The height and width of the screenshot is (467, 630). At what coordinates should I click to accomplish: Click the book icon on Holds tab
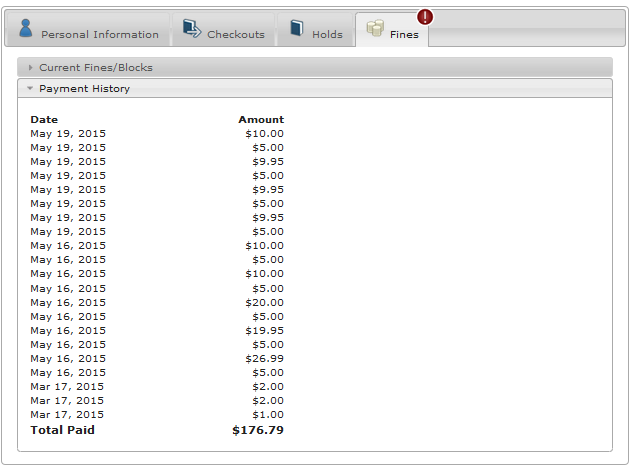(297, 28)
